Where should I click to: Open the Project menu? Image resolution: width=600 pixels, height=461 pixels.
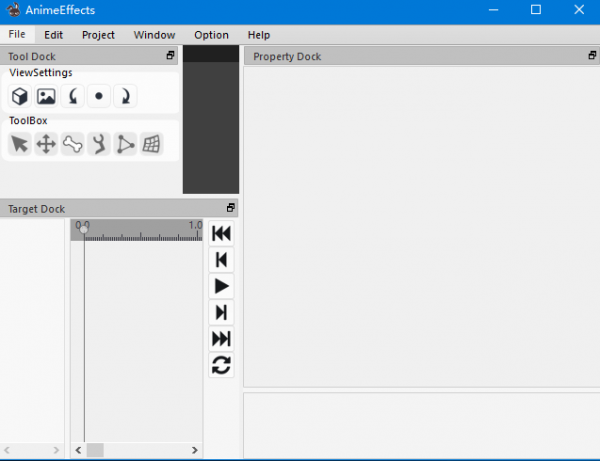pos(98,35)
